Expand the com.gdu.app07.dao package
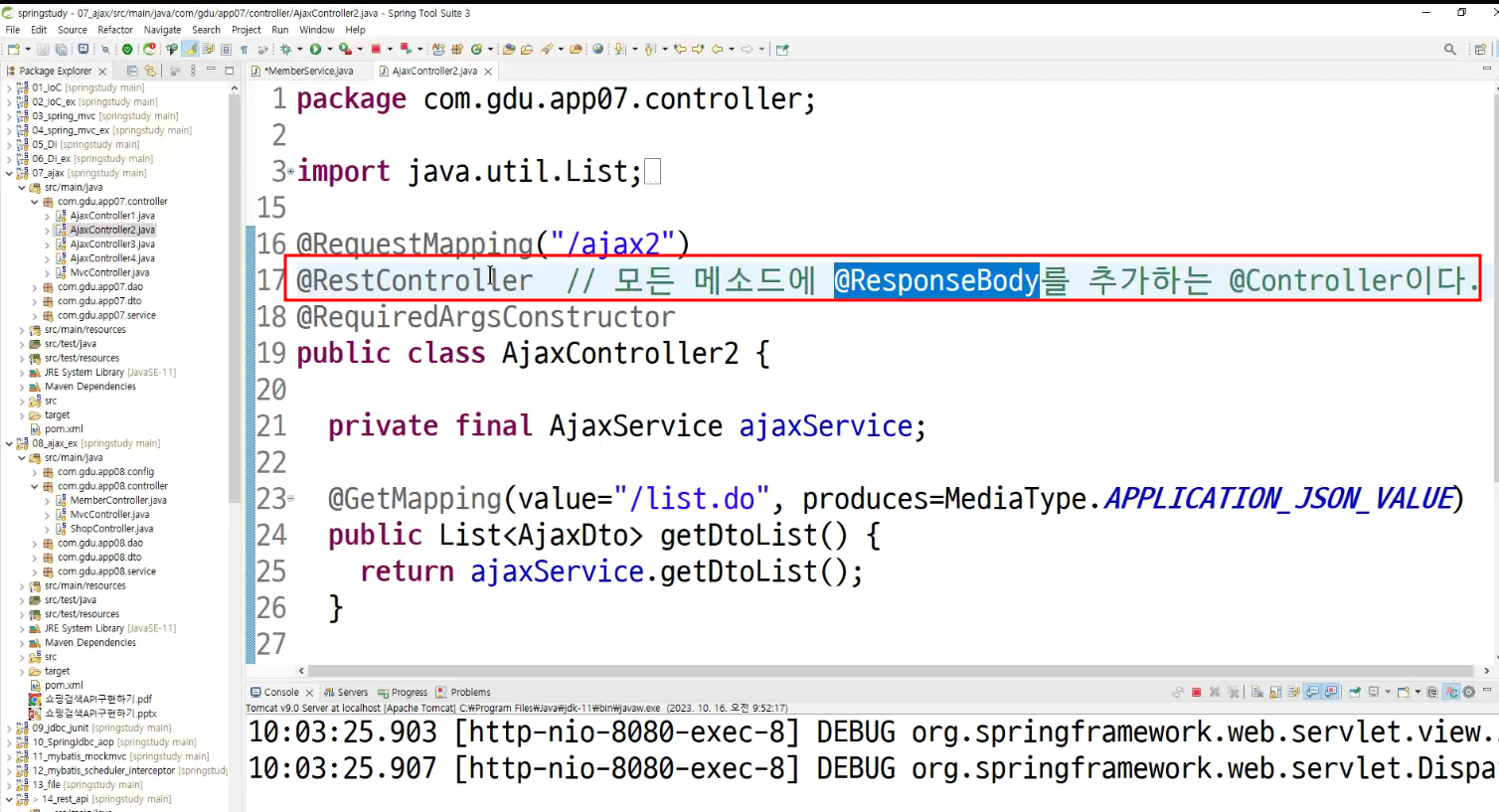This screenshot has height=812, width=1499. click(x=35, y=287)
